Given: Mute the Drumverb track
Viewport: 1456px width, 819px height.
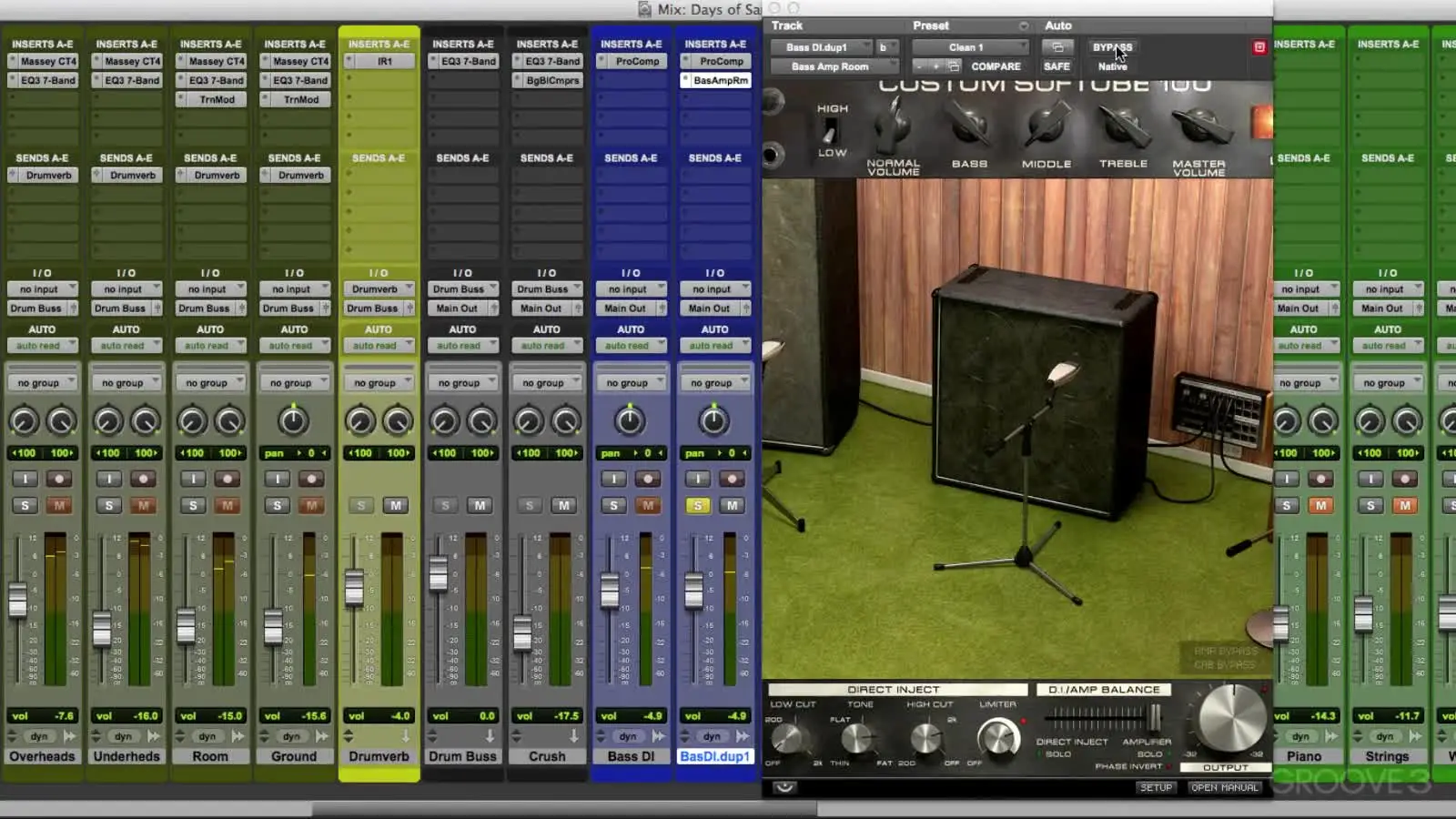Looking at the screenshot, I should [x=395, y=505].
